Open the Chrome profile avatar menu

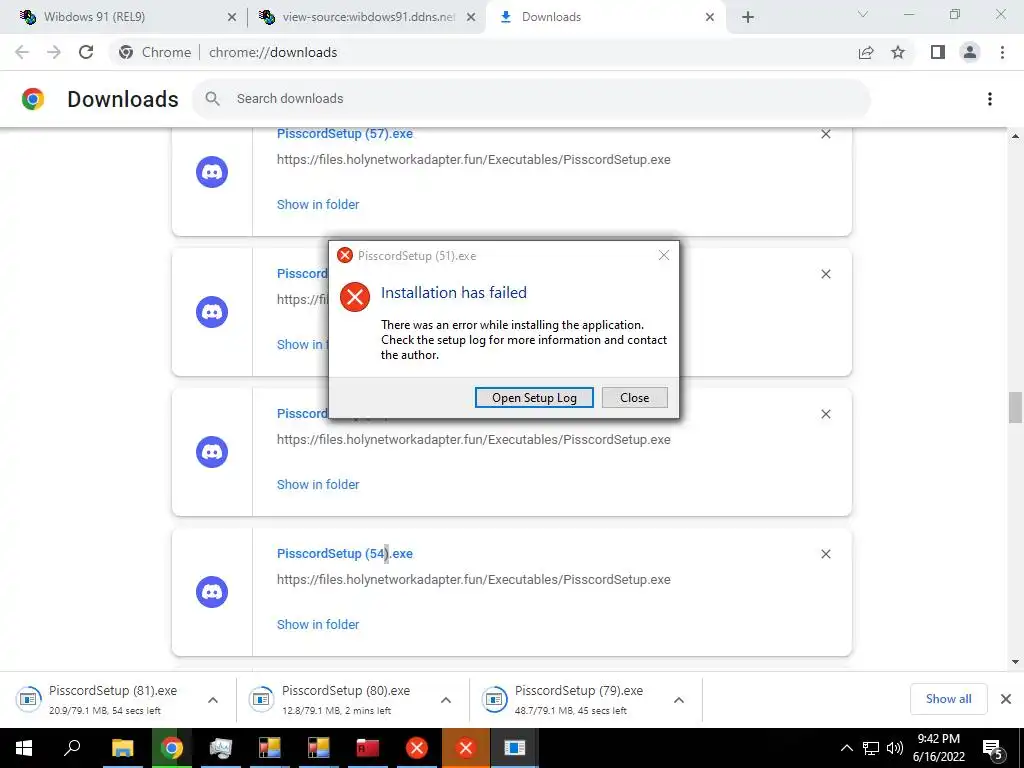[x=970, y=52]
